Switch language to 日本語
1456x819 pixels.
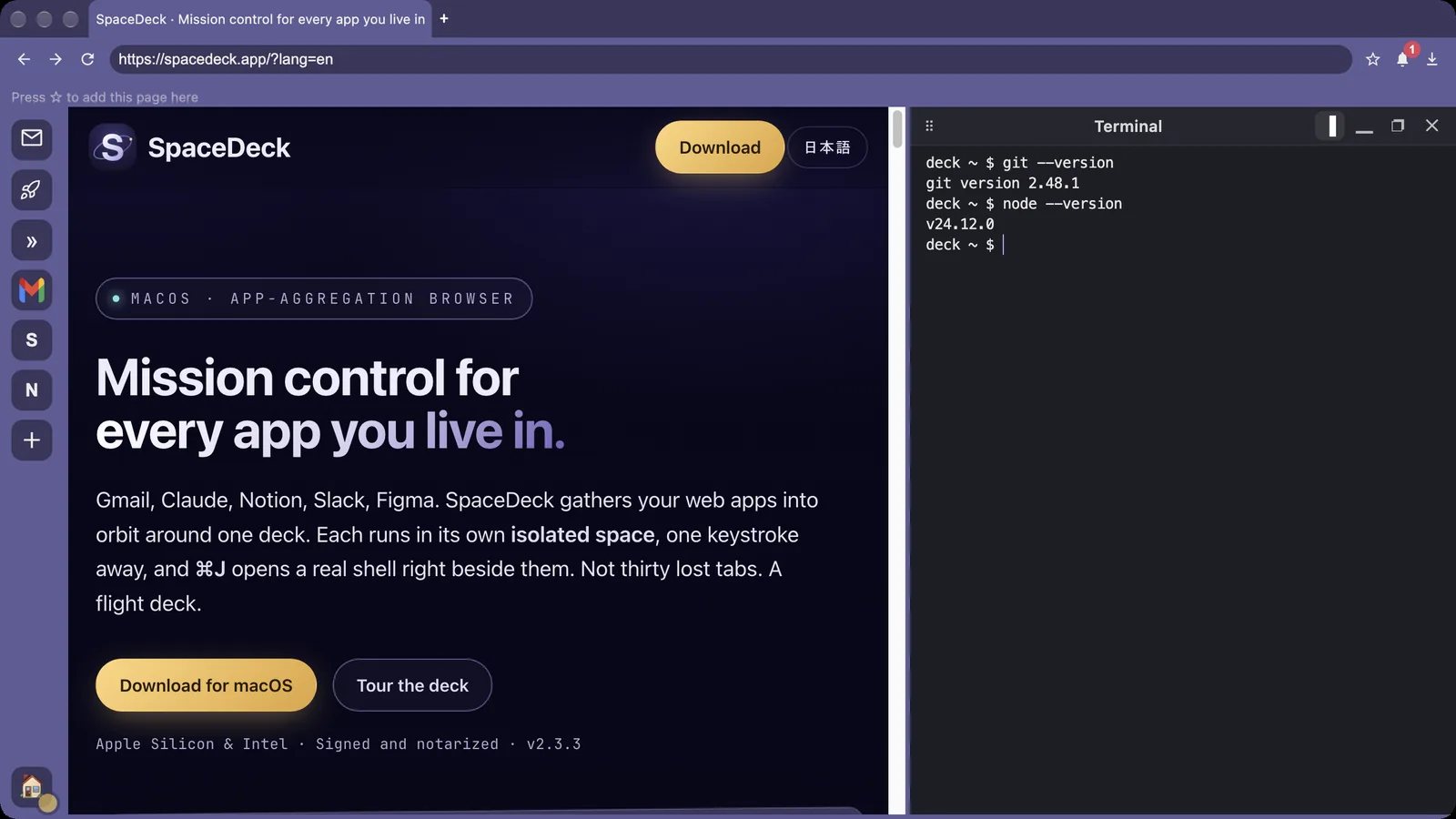(827, 147)
